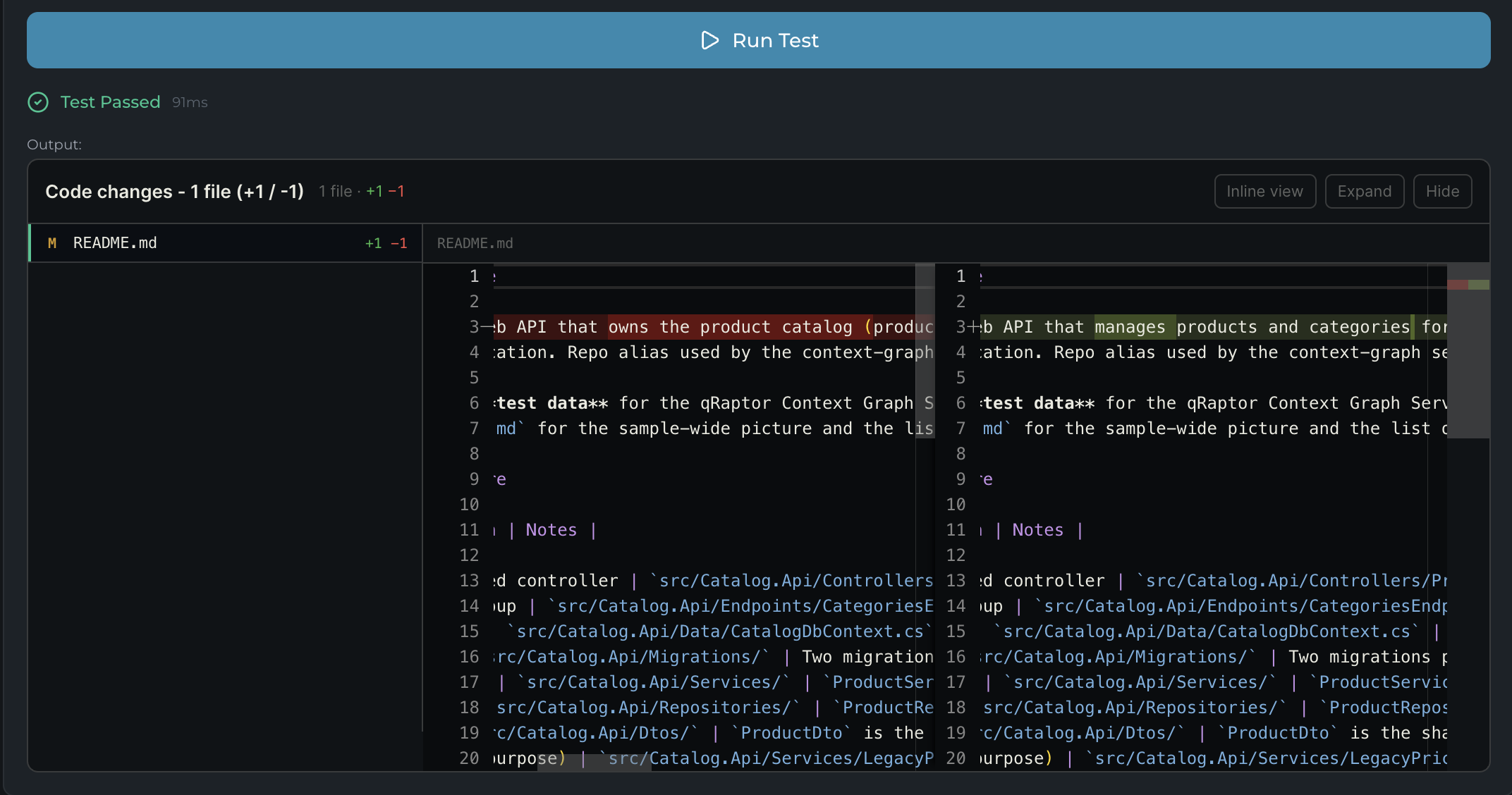Click the Output: label

coord(54,144)
